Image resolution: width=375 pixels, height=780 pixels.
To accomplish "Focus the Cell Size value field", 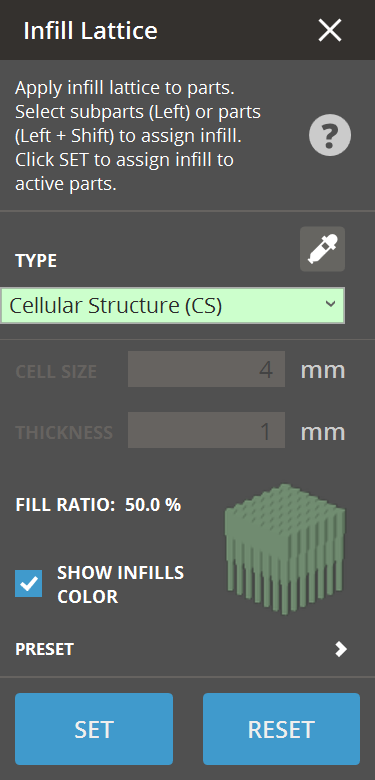I will point(206,369).
